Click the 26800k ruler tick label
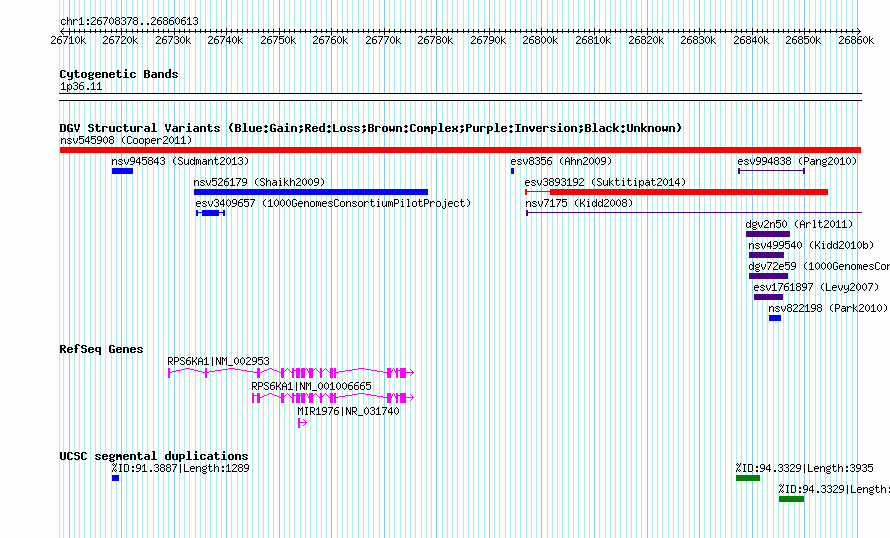Image resolution: width=890 pixels, height=538 pixels. click(540, 40)
